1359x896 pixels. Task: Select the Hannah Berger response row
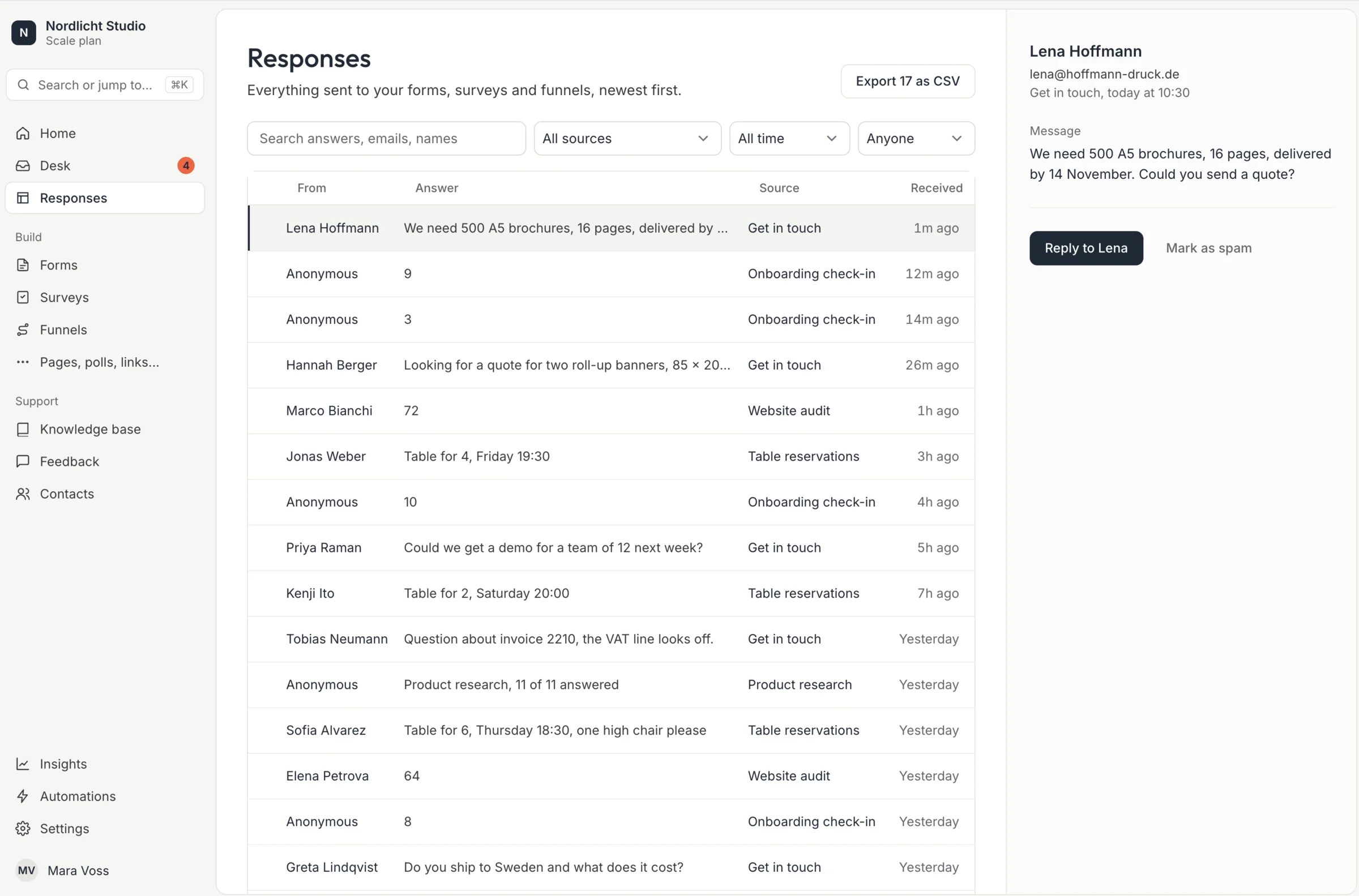click(x=612, y=365)
